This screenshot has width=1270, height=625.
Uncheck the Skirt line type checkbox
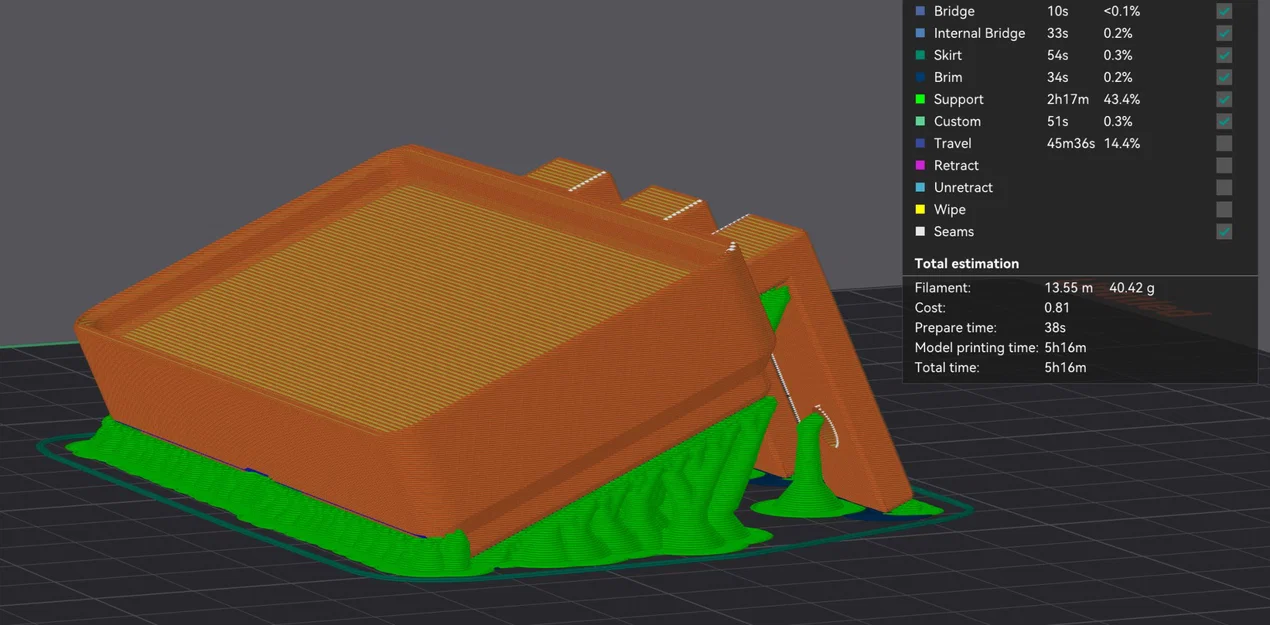pyautogui.click(x=1224, y=55)
